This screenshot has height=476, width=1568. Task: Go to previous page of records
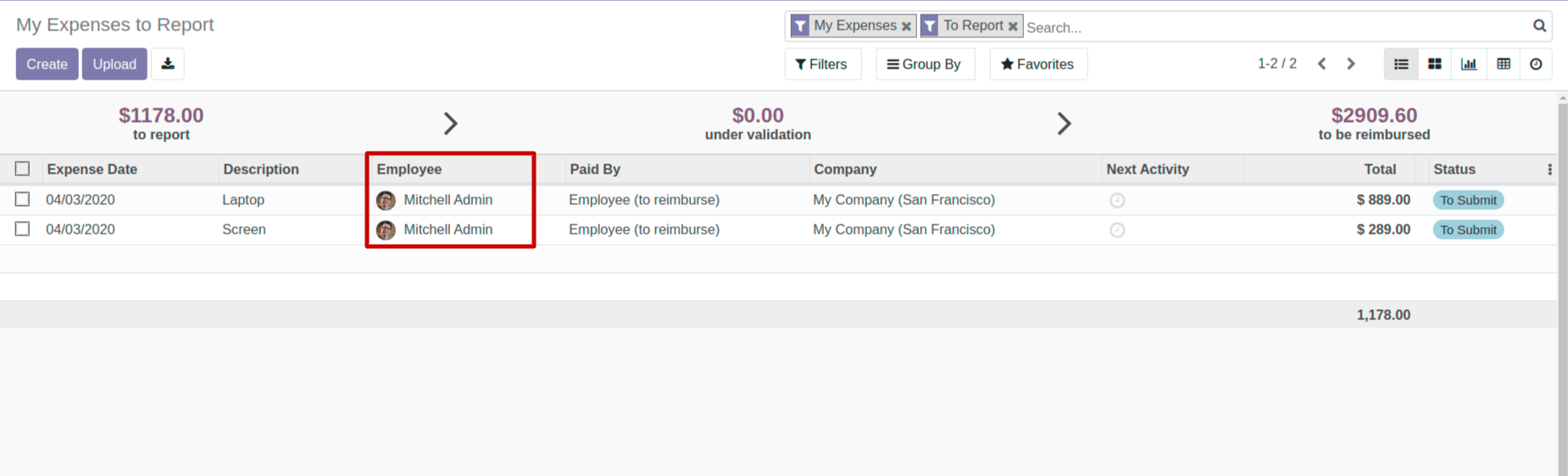[x=1322, y=64]
